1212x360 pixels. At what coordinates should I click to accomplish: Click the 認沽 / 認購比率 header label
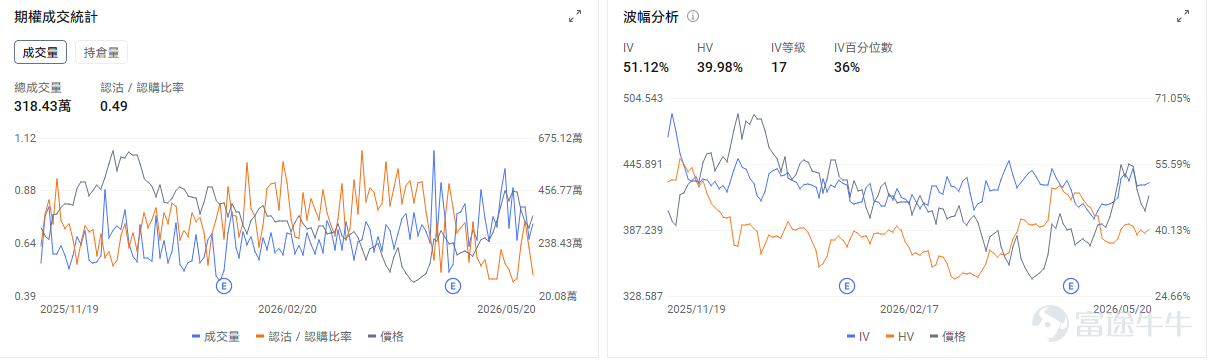[x=142, y=88]
